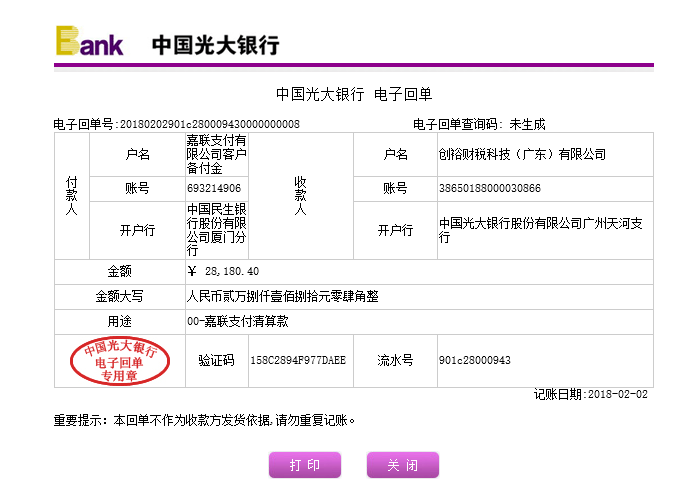Click payee bank 中国光大银行股份有限公司广州天河支行
Image resolution: width=691 pixels, height=490 pixels.
(x=542, y=223)
